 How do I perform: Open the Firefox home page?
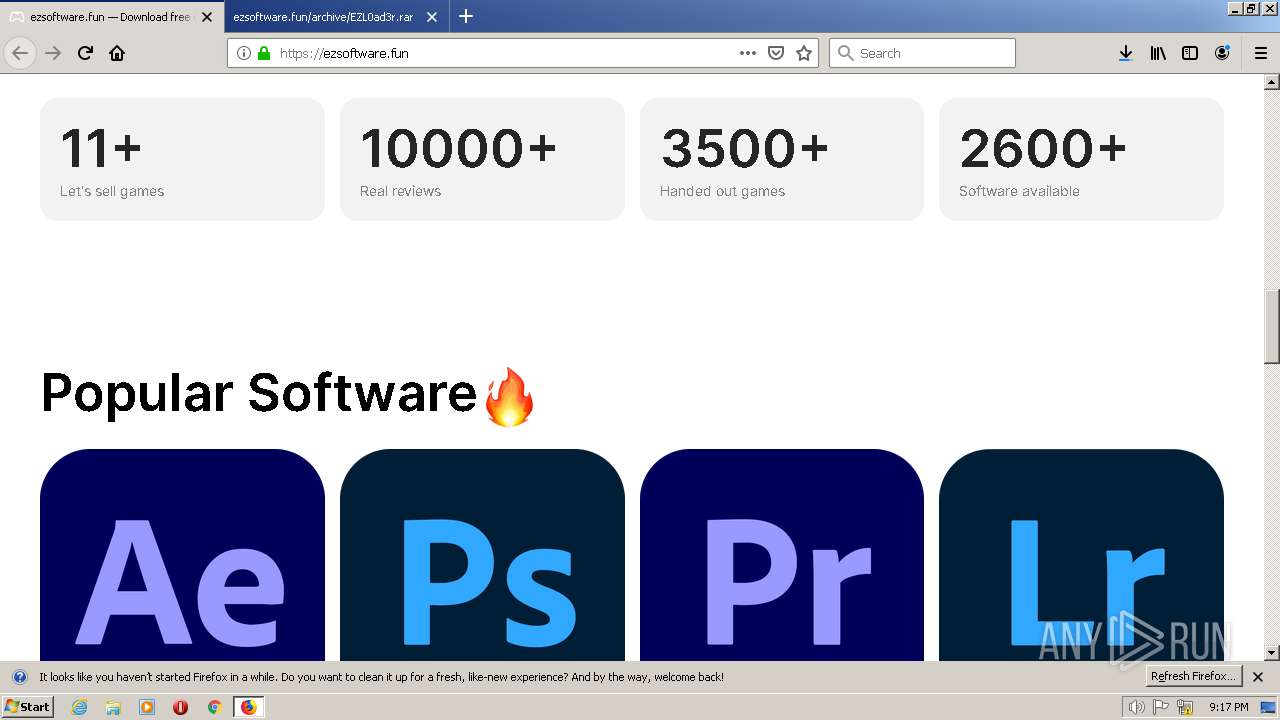pyautogui.click(x=117, y=53)
